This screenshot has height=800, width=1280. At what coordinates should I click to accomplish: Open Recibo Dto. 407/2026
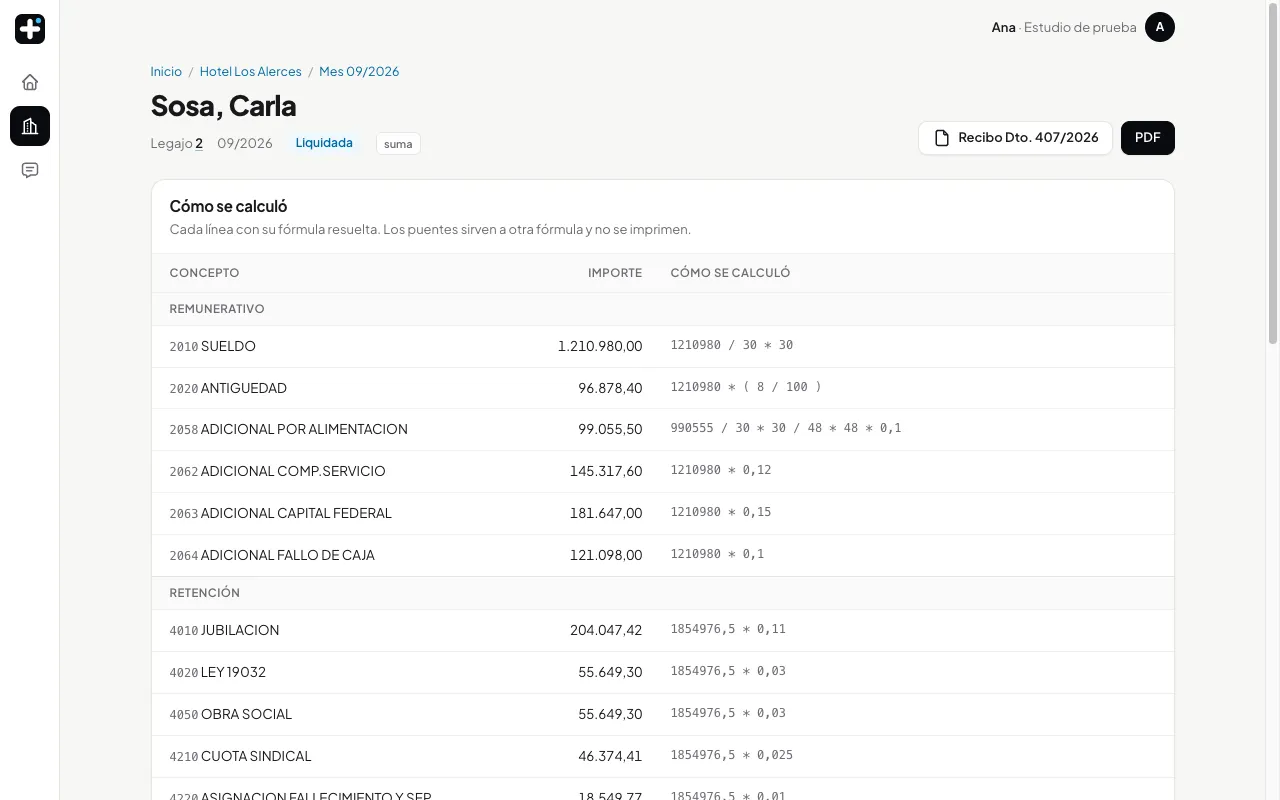[1015, 138]
